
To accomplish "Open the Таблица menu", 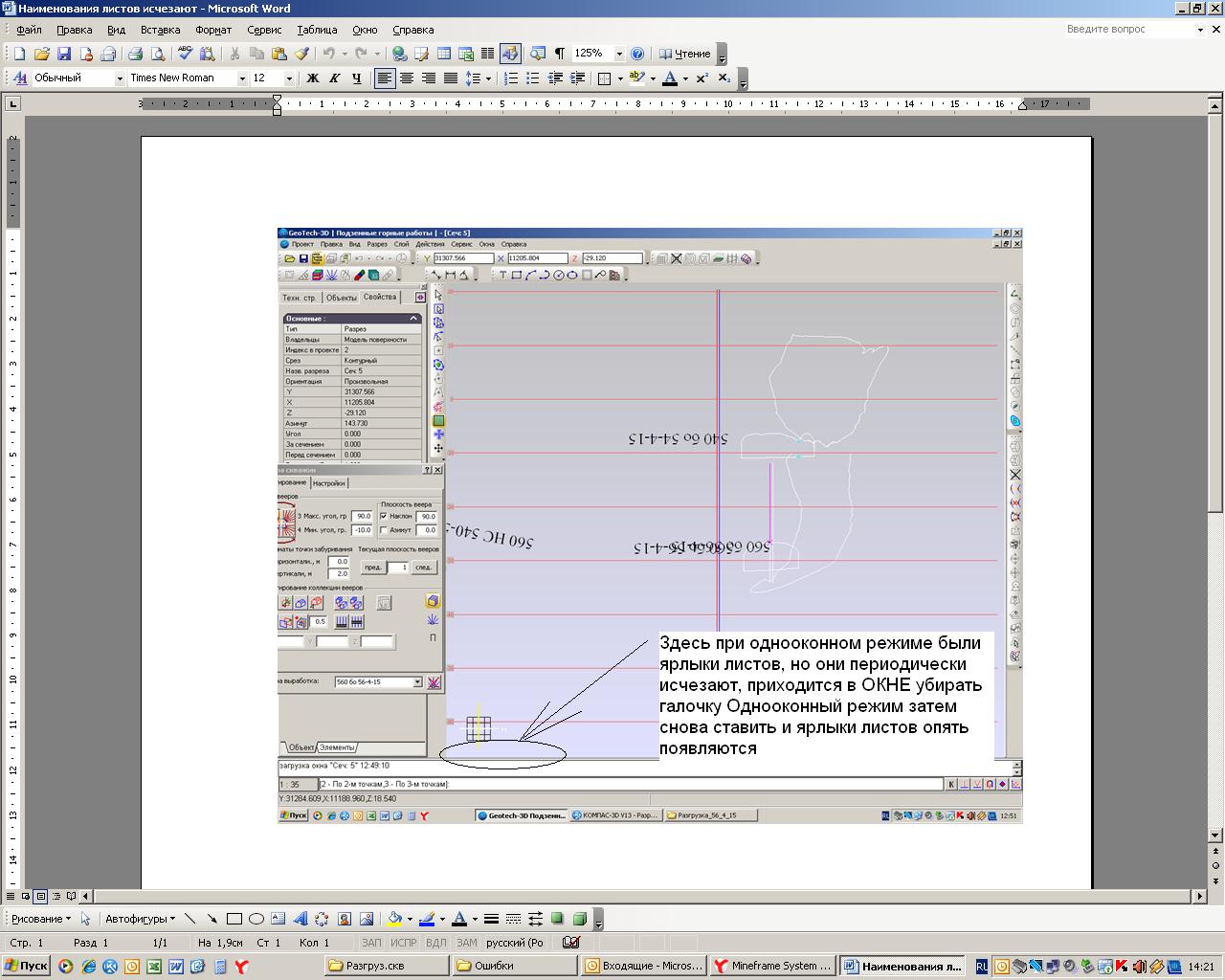I will click(x=317, y=30).
